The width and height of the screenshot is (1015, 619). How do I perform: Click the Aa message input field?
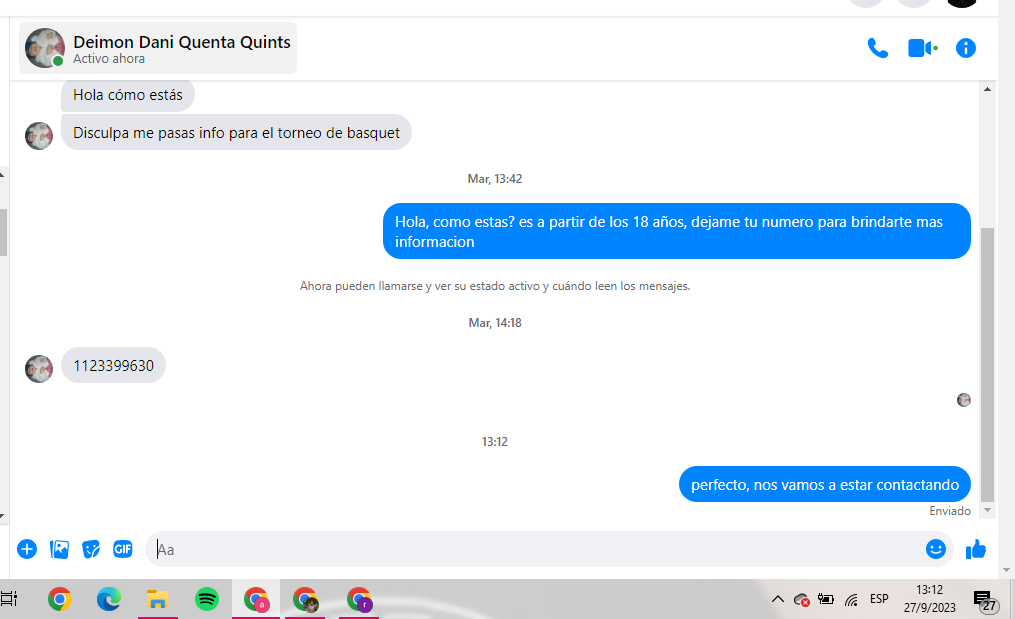point(534,549)
